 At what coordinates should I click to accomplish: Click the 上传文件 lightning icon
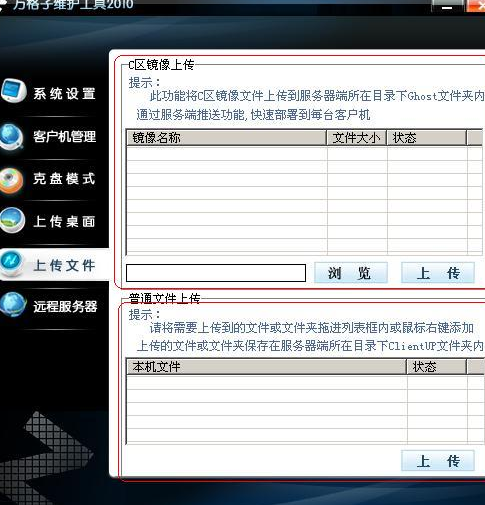(13, 263)
